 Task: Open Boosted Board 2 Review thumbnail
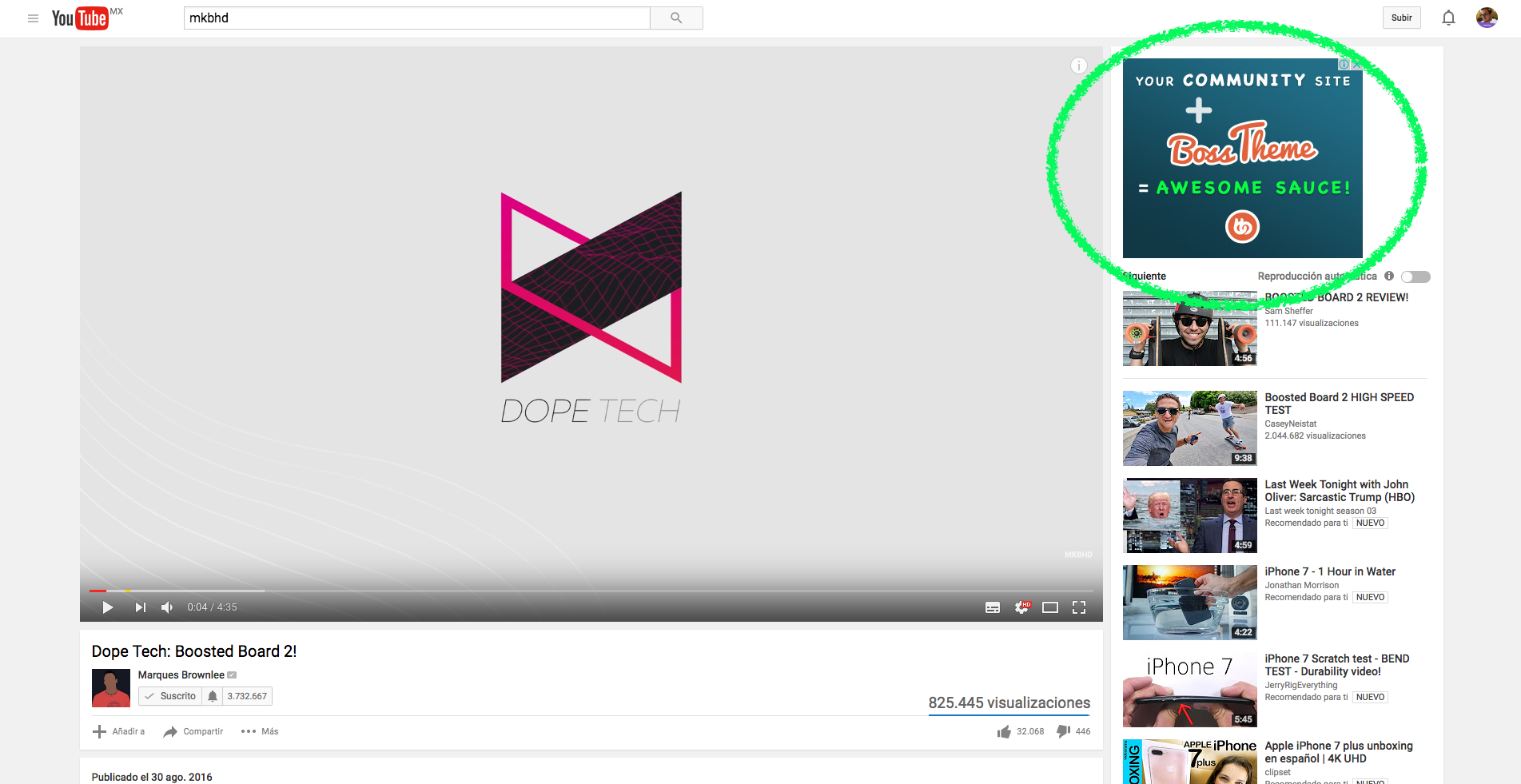(1190, 328)
